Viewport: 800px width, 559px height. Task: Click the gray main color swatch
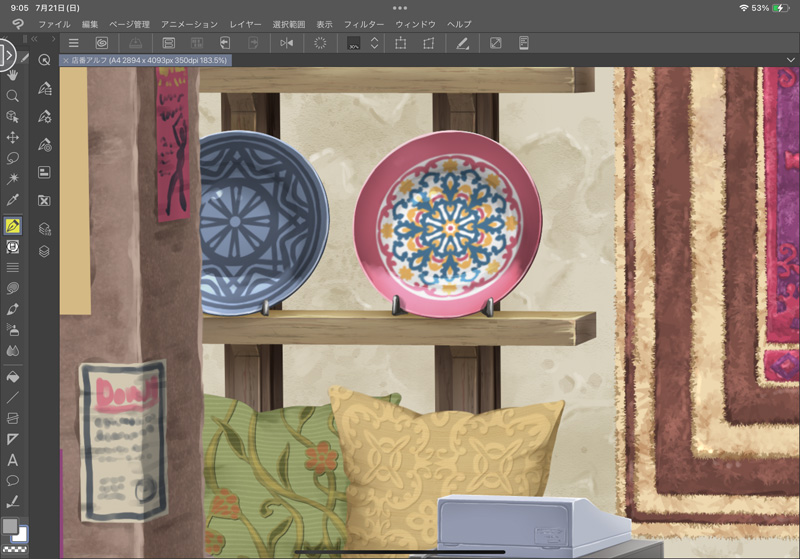[x=10, y=526]
